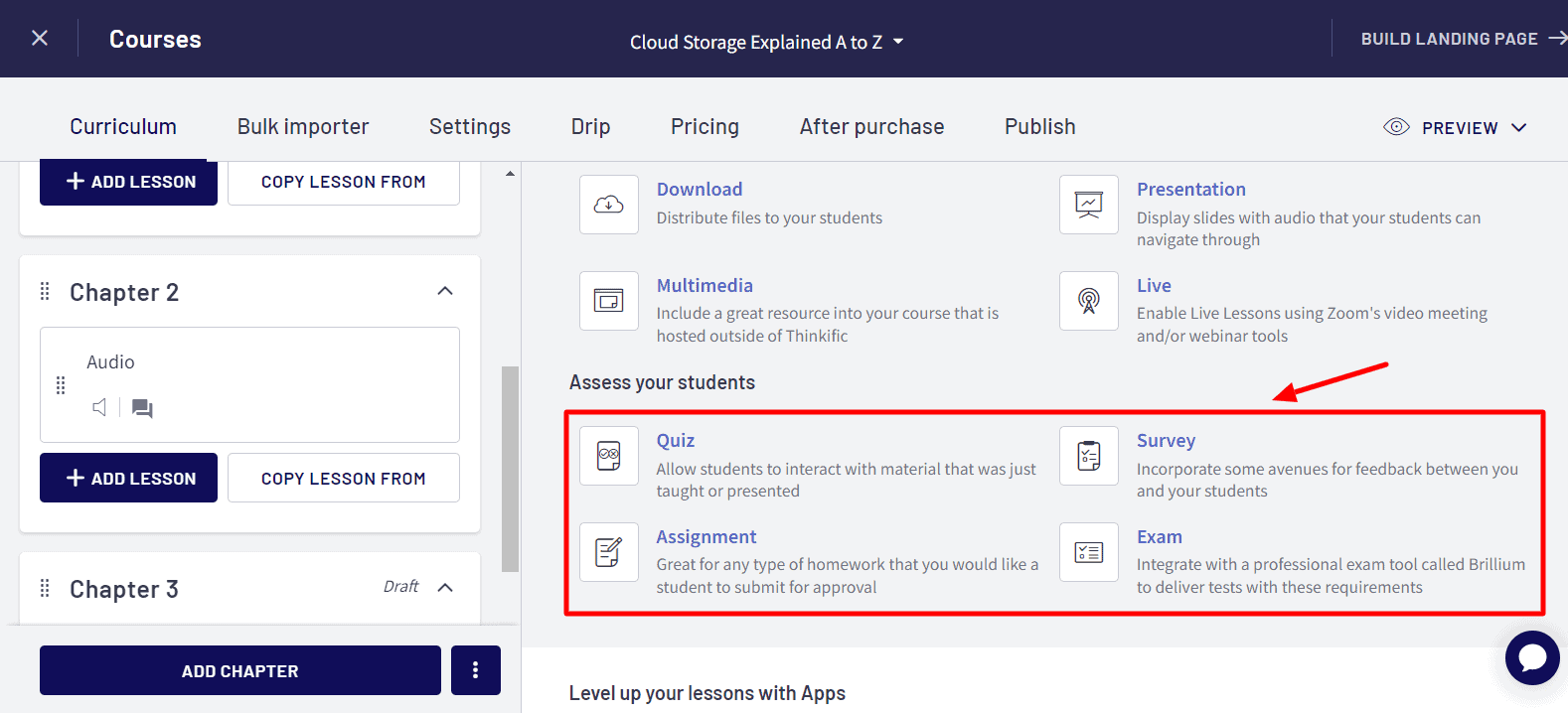Pick the Live lesson broadcast icon
Viewport: 1568px width, 713px height.
(1088, 301)
